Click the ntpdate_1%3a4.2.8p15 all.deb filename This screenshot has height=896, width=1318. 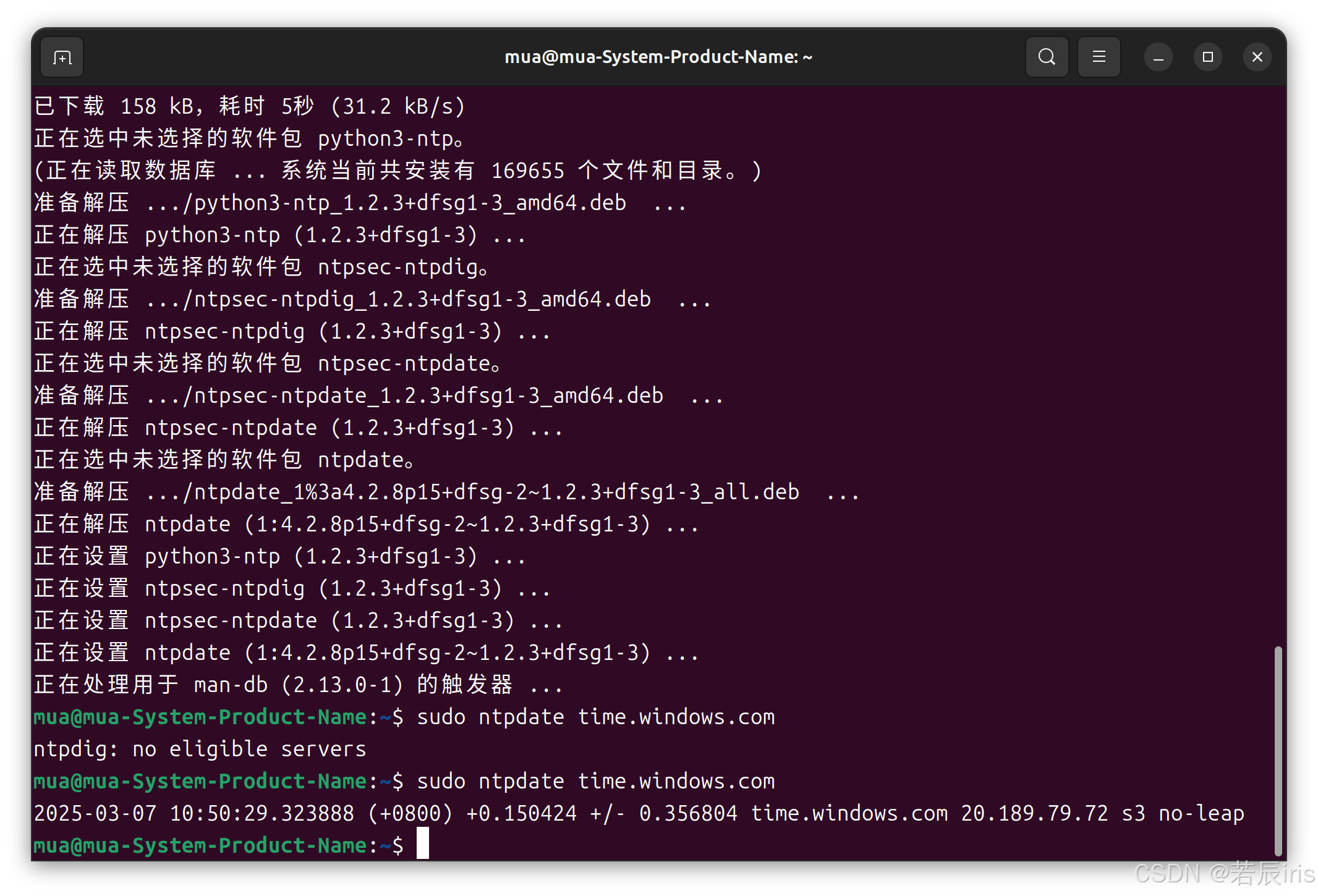[496, 492]
